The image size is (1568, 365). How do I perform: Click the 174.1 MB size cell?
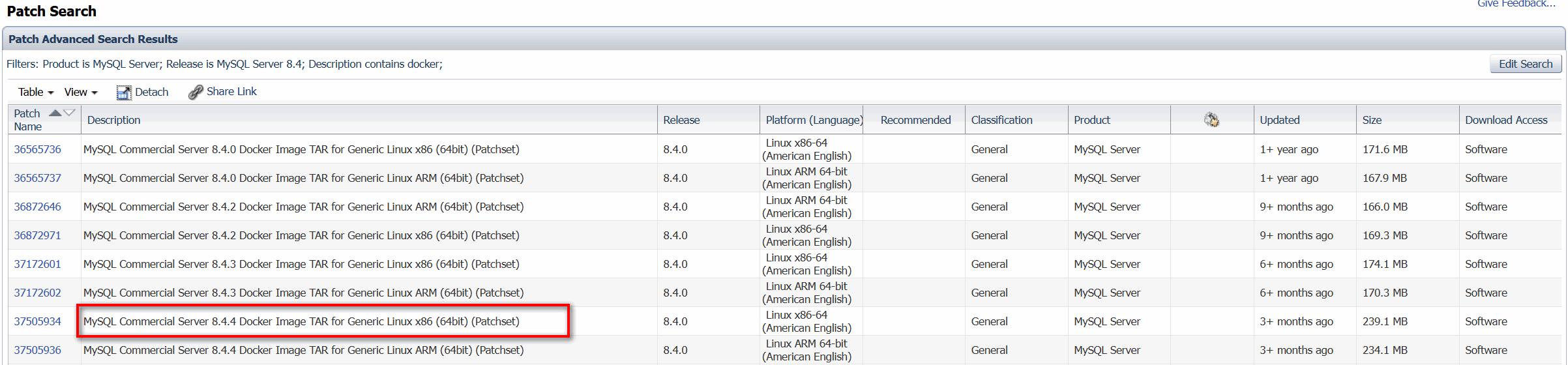[1385, 264]
